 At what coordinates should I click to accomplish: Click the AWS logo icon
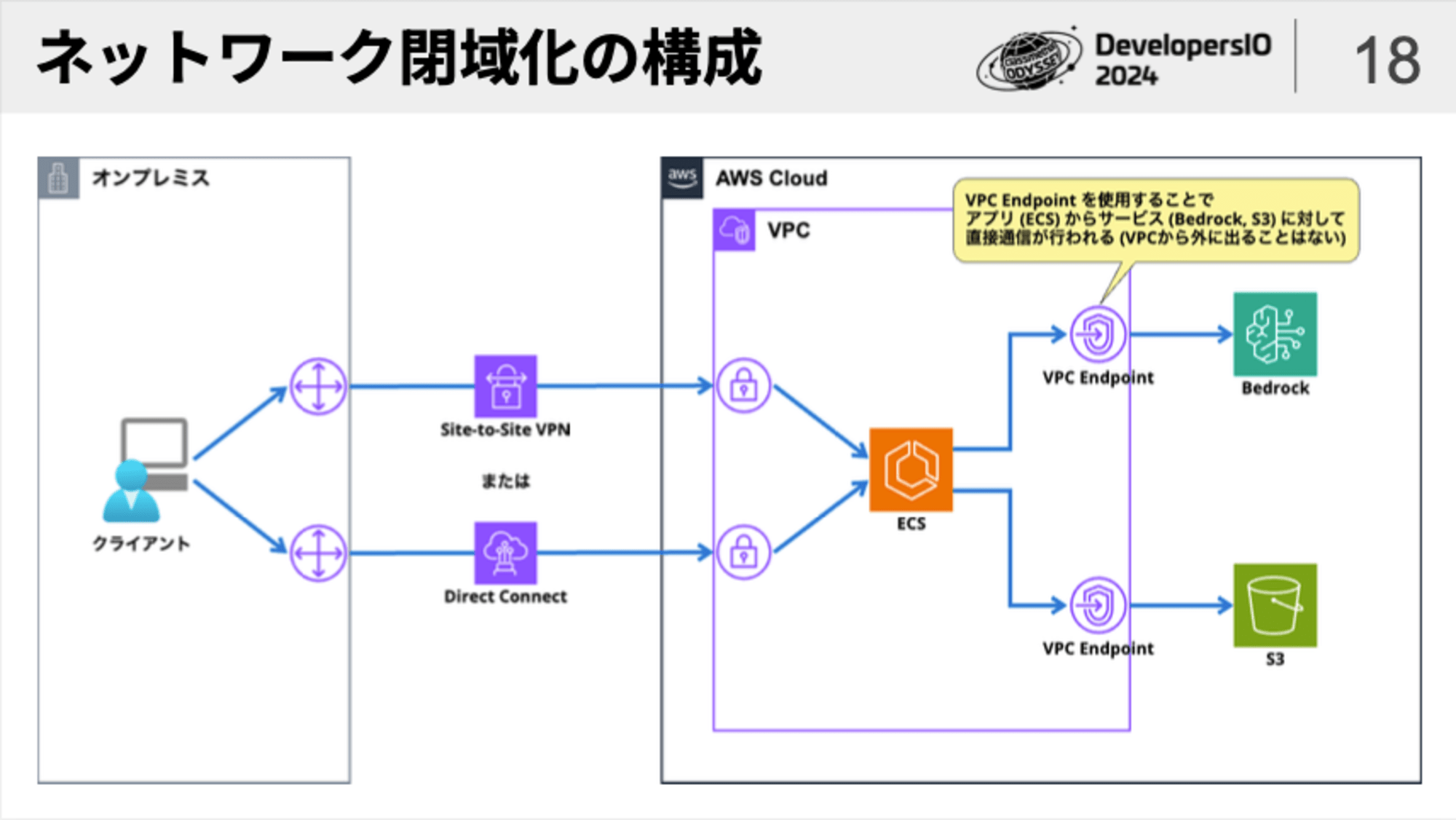pos(682,178)
